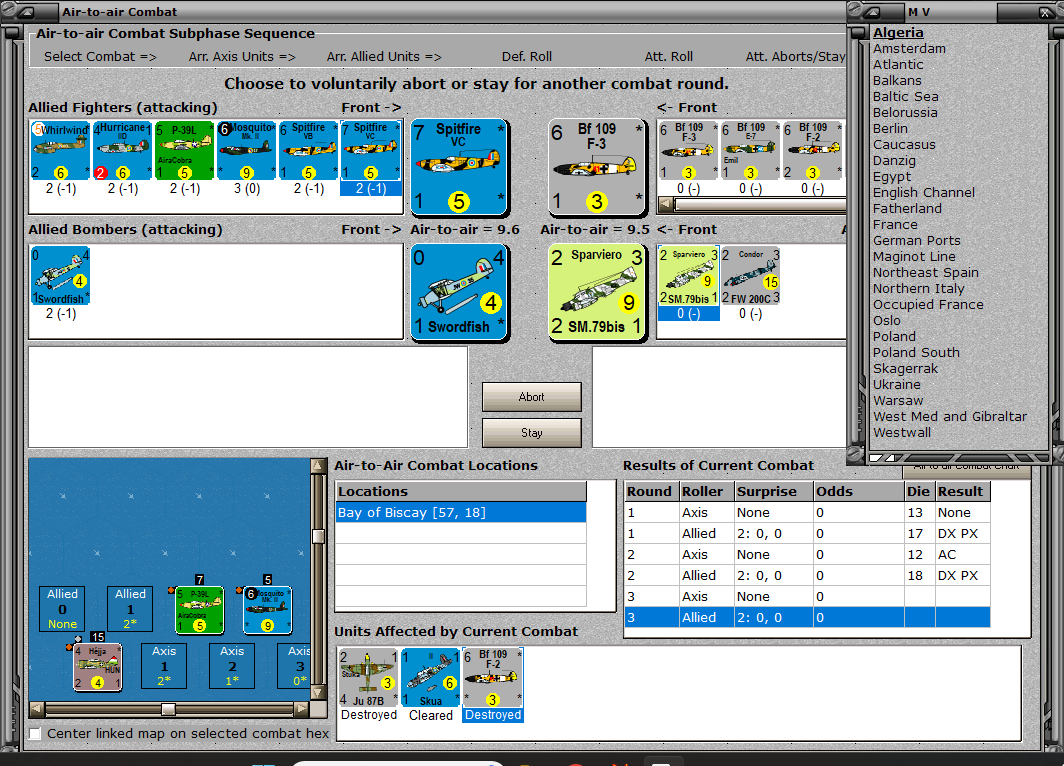
Task: Click Axis 1 2* marker on map
Action: (x=164, y=666)
